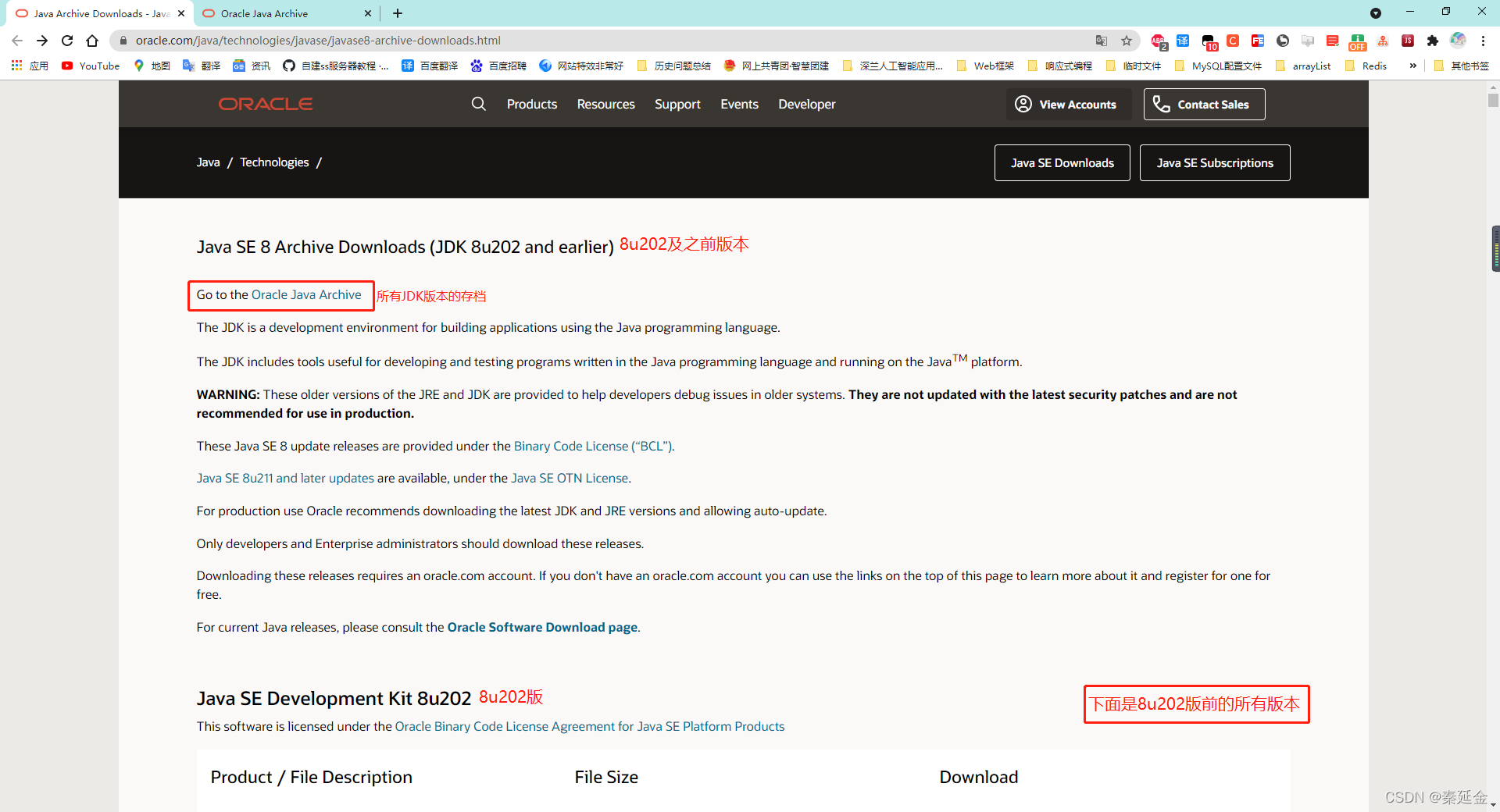
Task: Click the Java SE Subscriptions button
Action: coord(1215,162)
